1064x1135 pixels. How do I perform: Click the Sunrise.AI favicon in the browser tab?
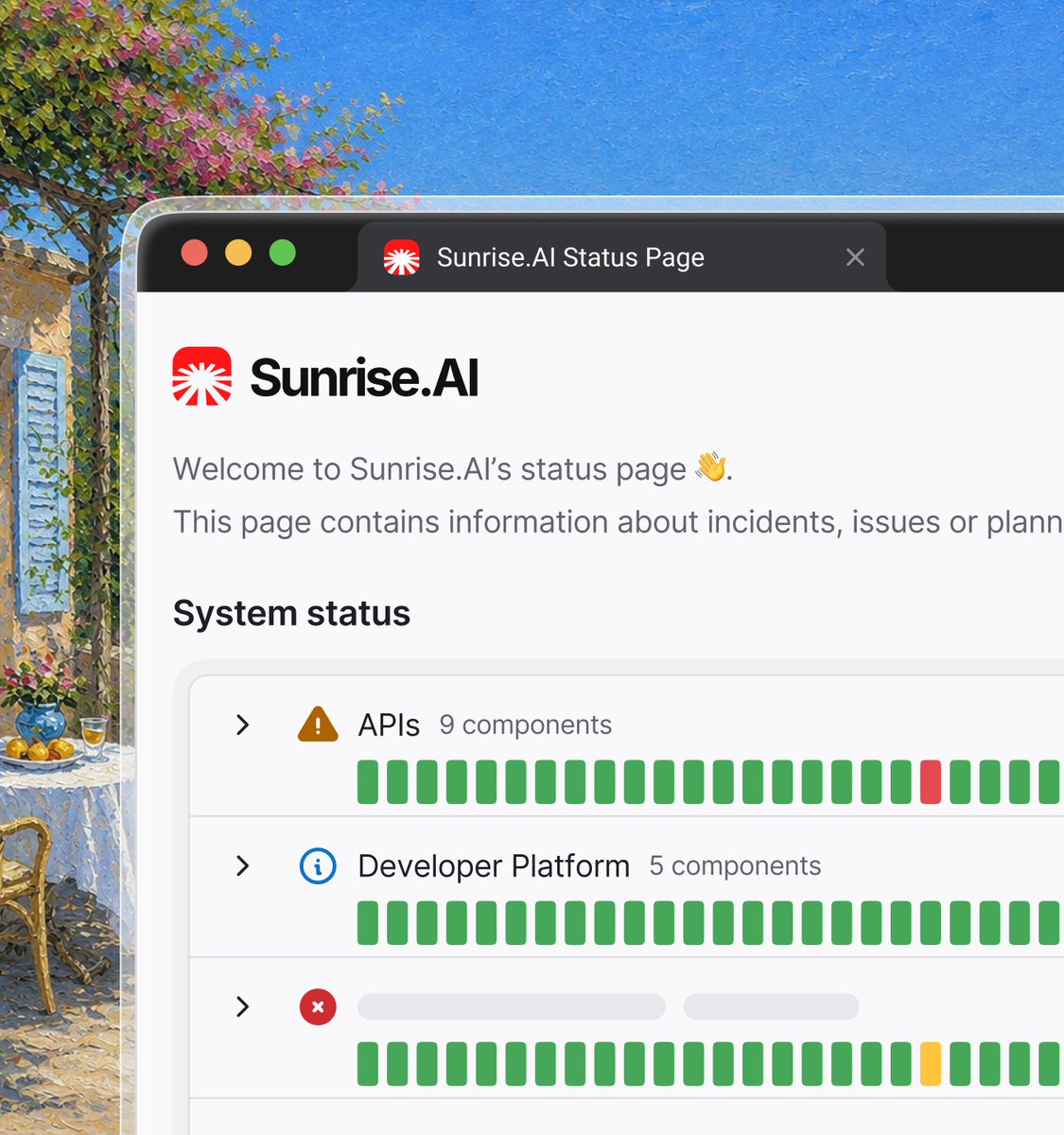(x=401, y=257)
